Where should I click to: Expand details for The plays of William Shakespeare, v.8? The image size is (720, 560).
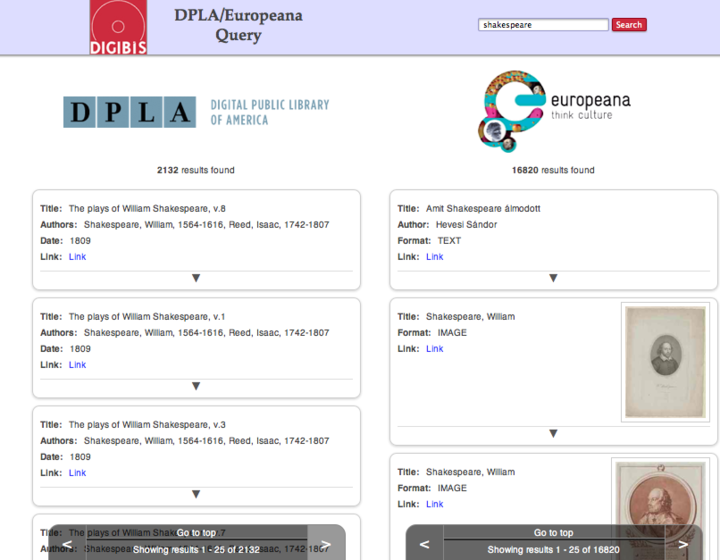[x=196, y=278]
